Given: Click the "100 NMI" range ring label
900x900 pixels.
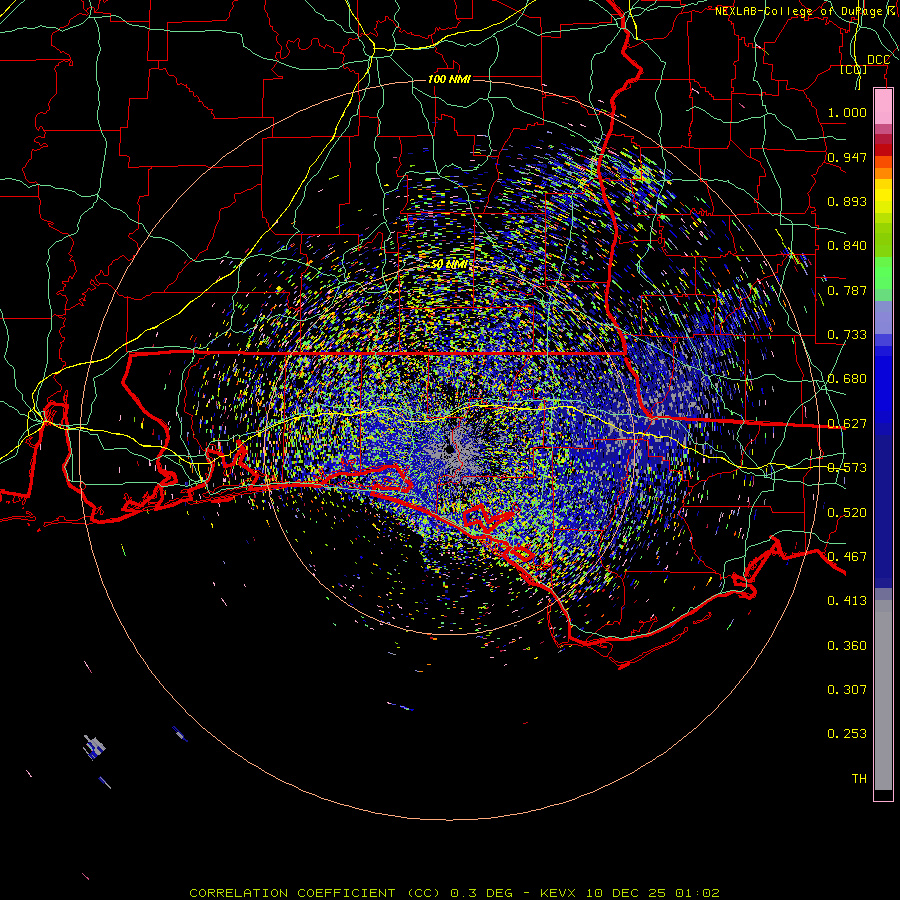Looking at the screenshot, I should pyautogui.click(x=449, y=79).
